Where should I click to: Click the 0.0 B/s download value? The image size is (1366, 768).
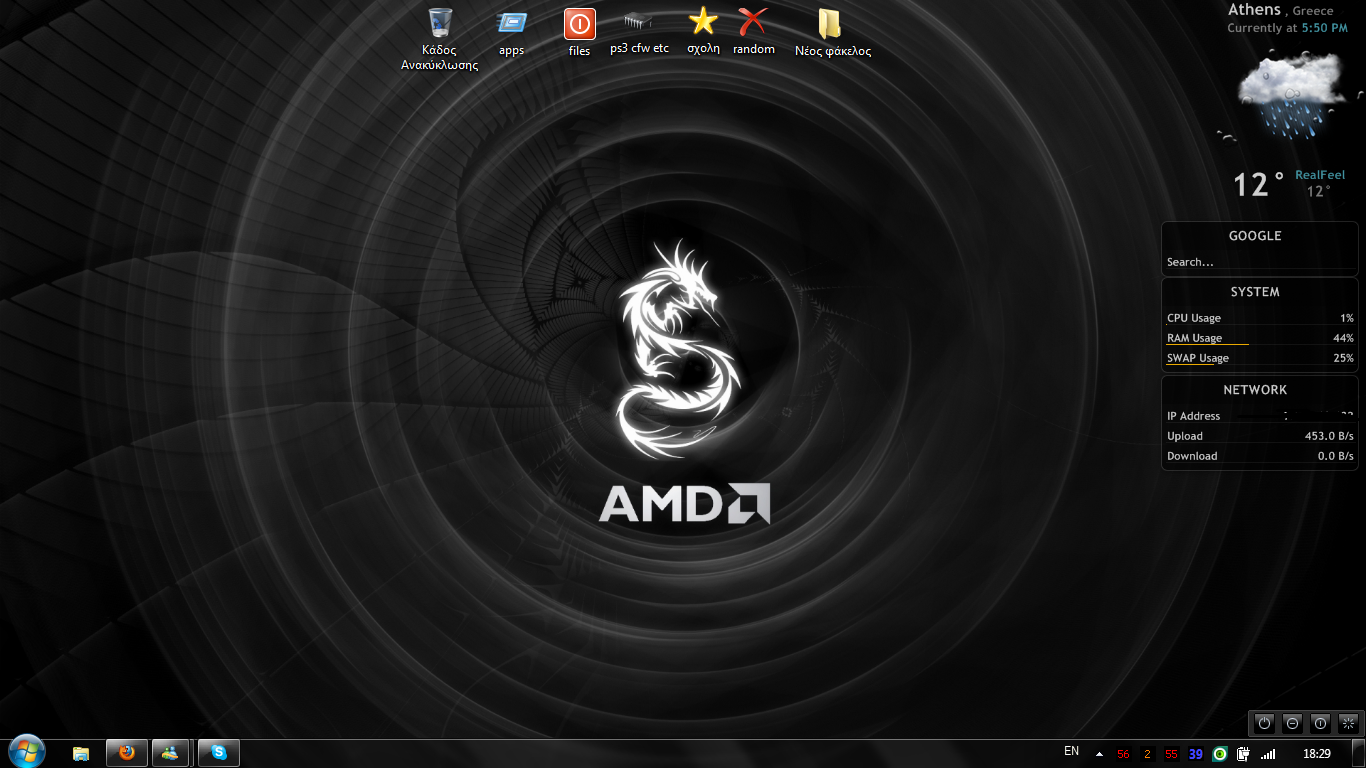point(1336,456)
